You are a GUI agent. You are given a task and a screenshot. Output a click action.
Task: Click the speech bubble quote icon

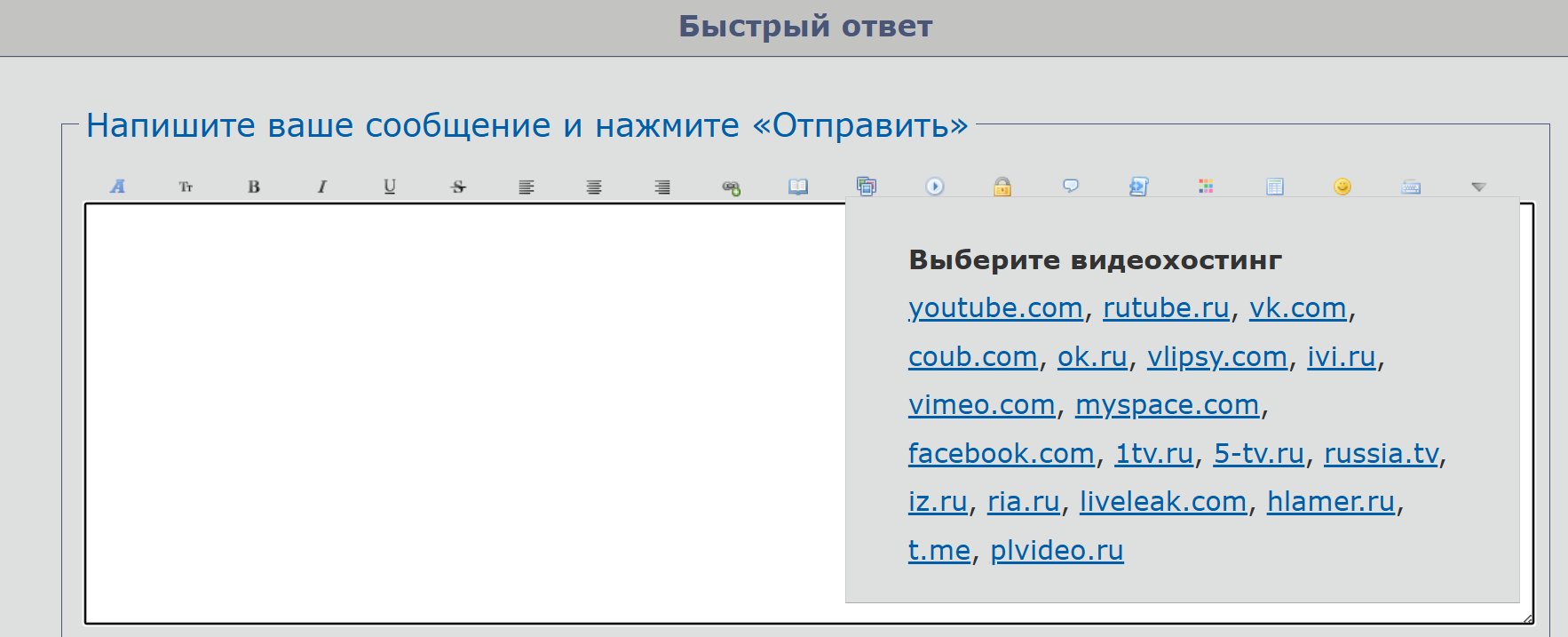click(1071, 187)
